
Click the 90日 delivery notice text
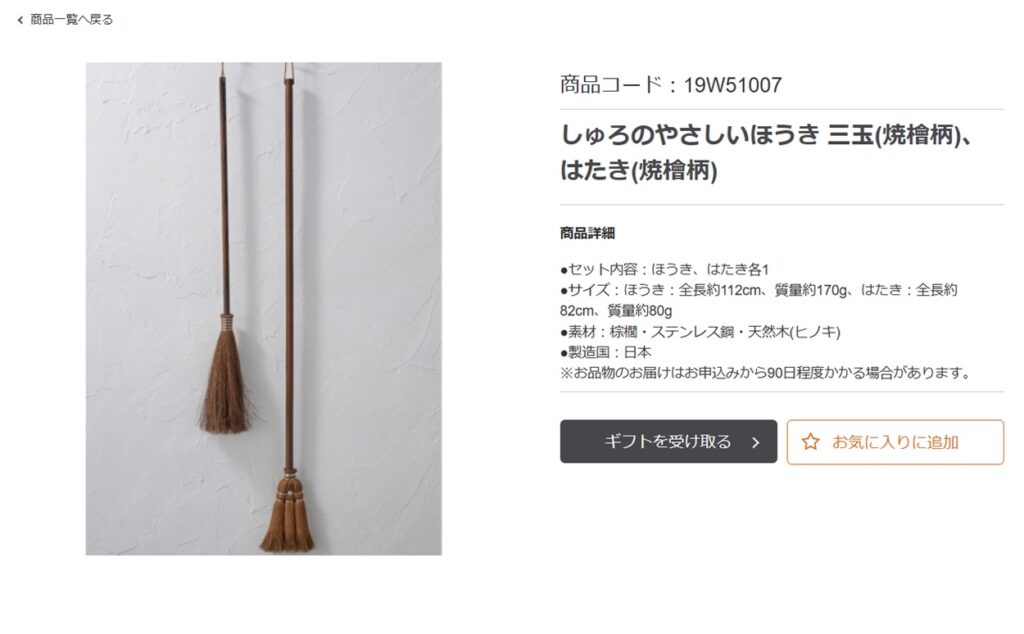coord(765,373)
